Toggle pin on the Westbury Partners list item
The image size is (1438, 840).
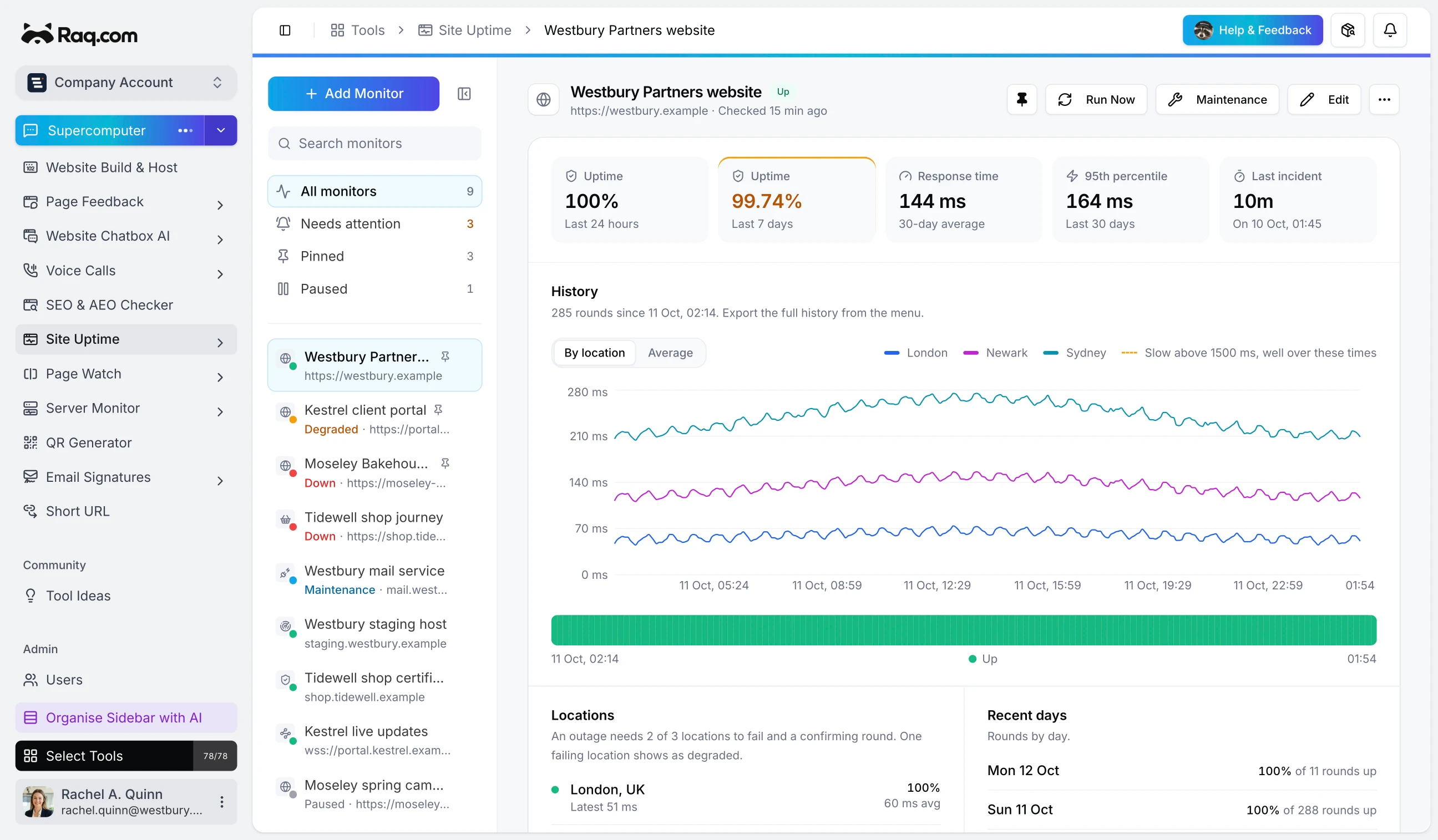[x=445, y=357]
